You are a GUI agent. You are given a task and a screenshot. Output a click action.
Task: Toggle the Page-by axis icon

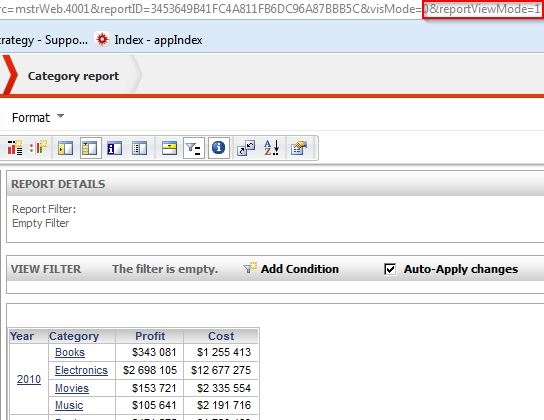point(169,148)
